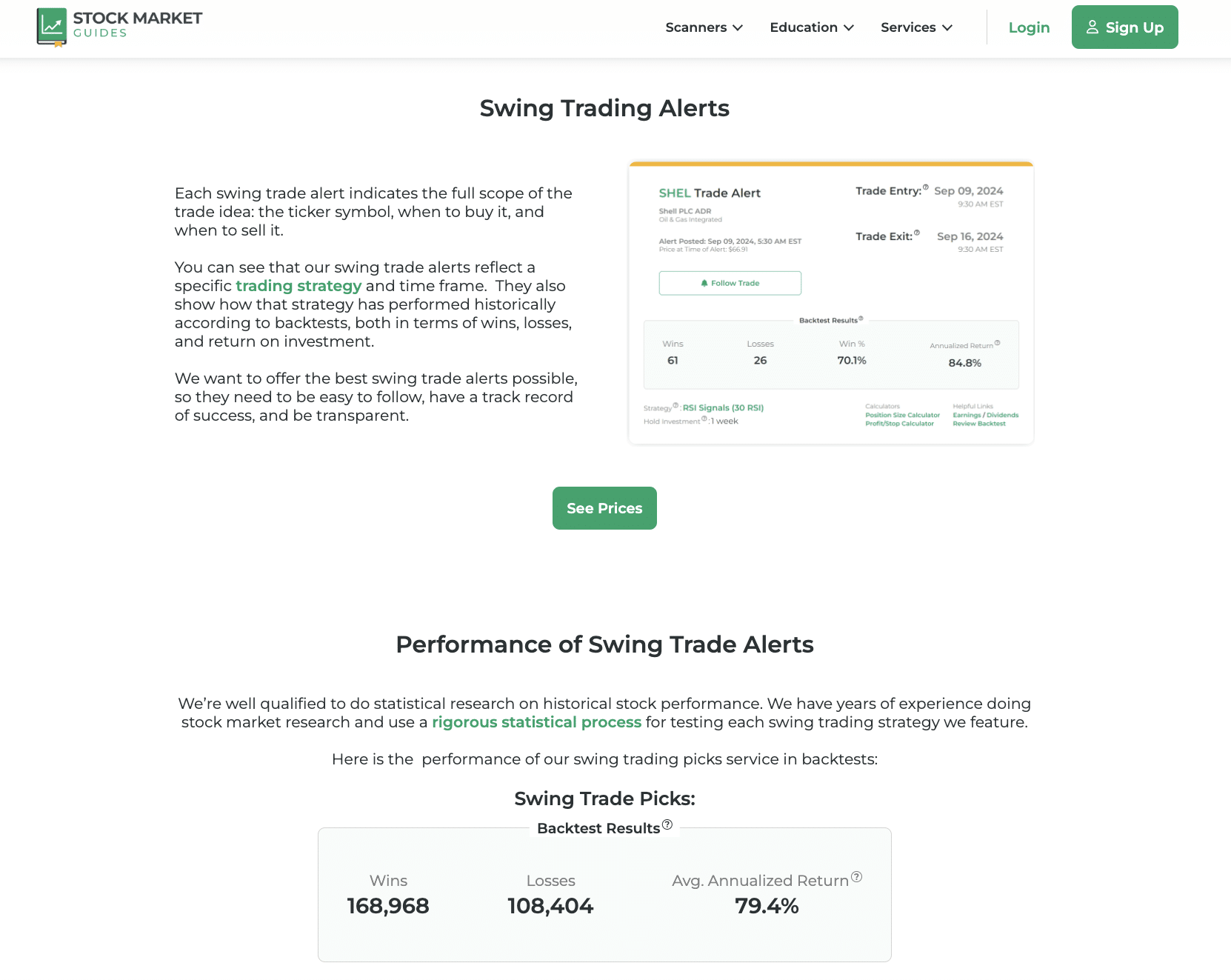The height and width of the screenshot is (980, 1231).
Task: Click the person icon in Sign Up button
Action: (x=1091, y=27)
